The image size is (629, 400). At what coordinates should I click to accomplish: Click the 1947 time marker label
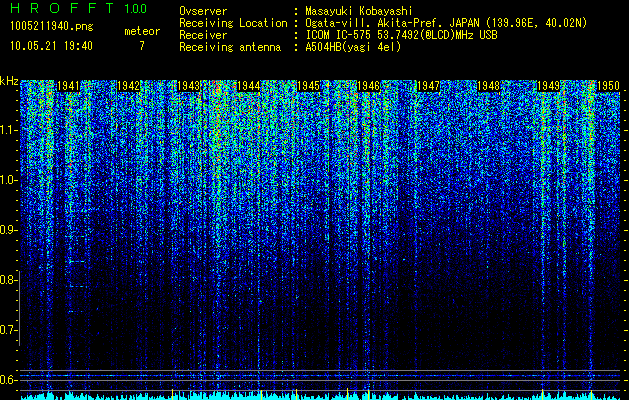[428, 86]
